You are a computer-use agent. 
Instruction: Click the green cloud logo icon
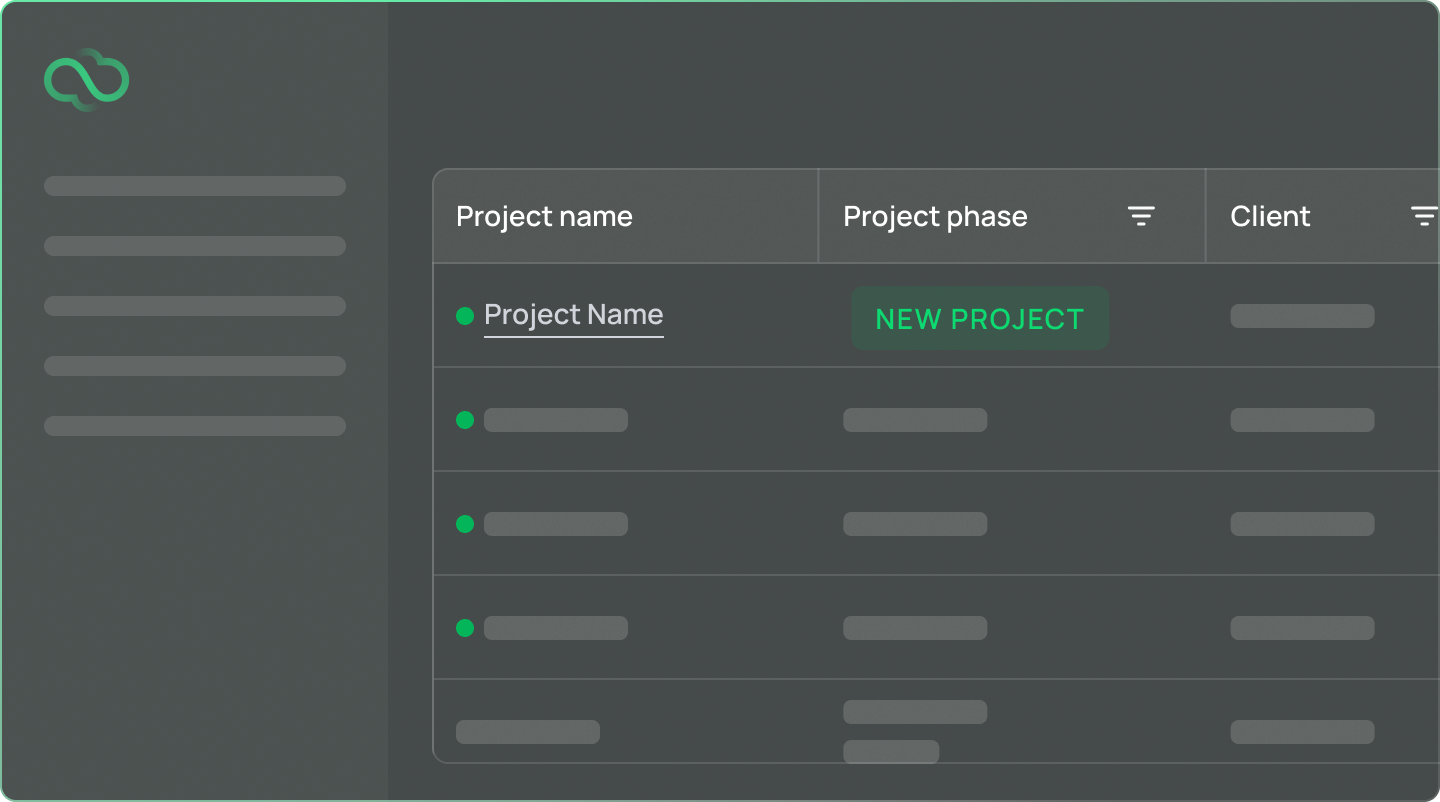coord(87,80)
